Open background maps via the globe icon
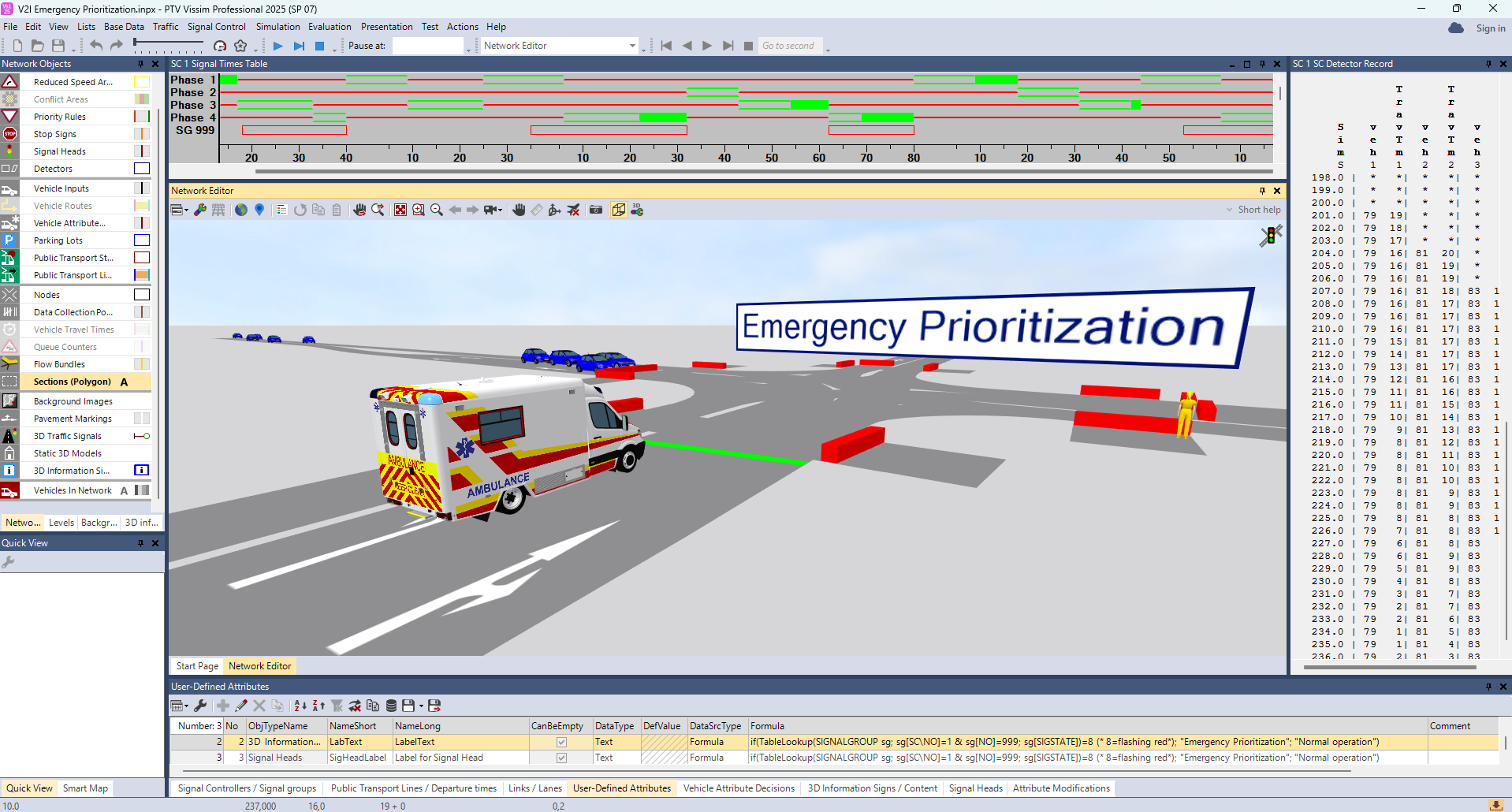This screenshot has width=1512, height=812. tap(241, 210)
